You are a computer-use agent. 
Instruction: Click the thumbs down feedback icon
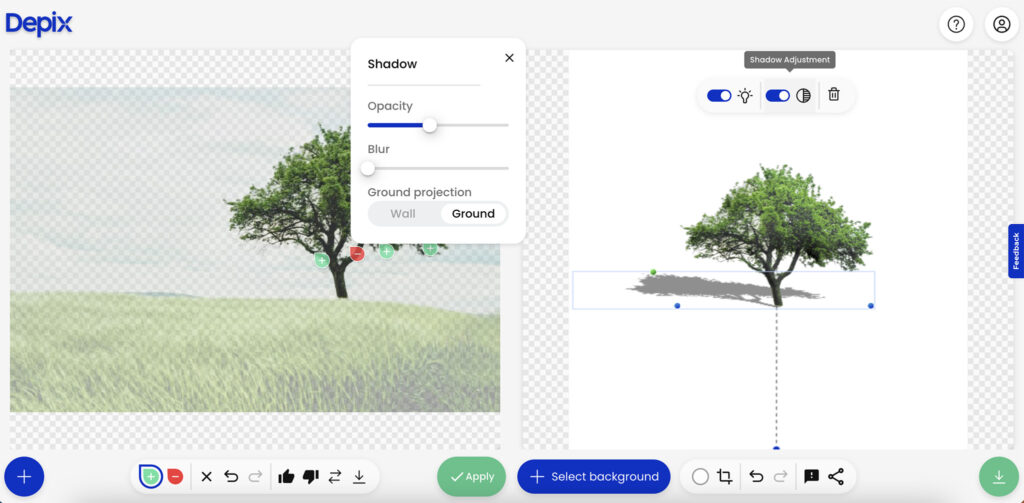[x=311, y=477]
